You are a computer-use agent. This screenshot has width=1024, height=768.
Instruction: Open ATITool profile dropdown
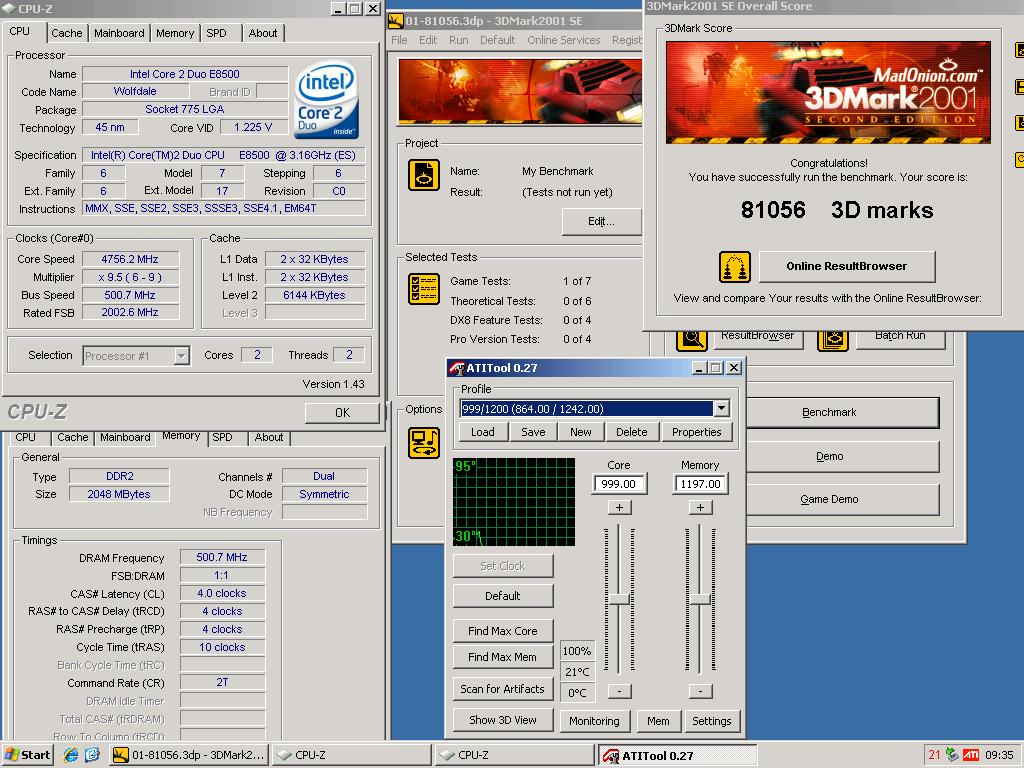click(x=721, y=409)
